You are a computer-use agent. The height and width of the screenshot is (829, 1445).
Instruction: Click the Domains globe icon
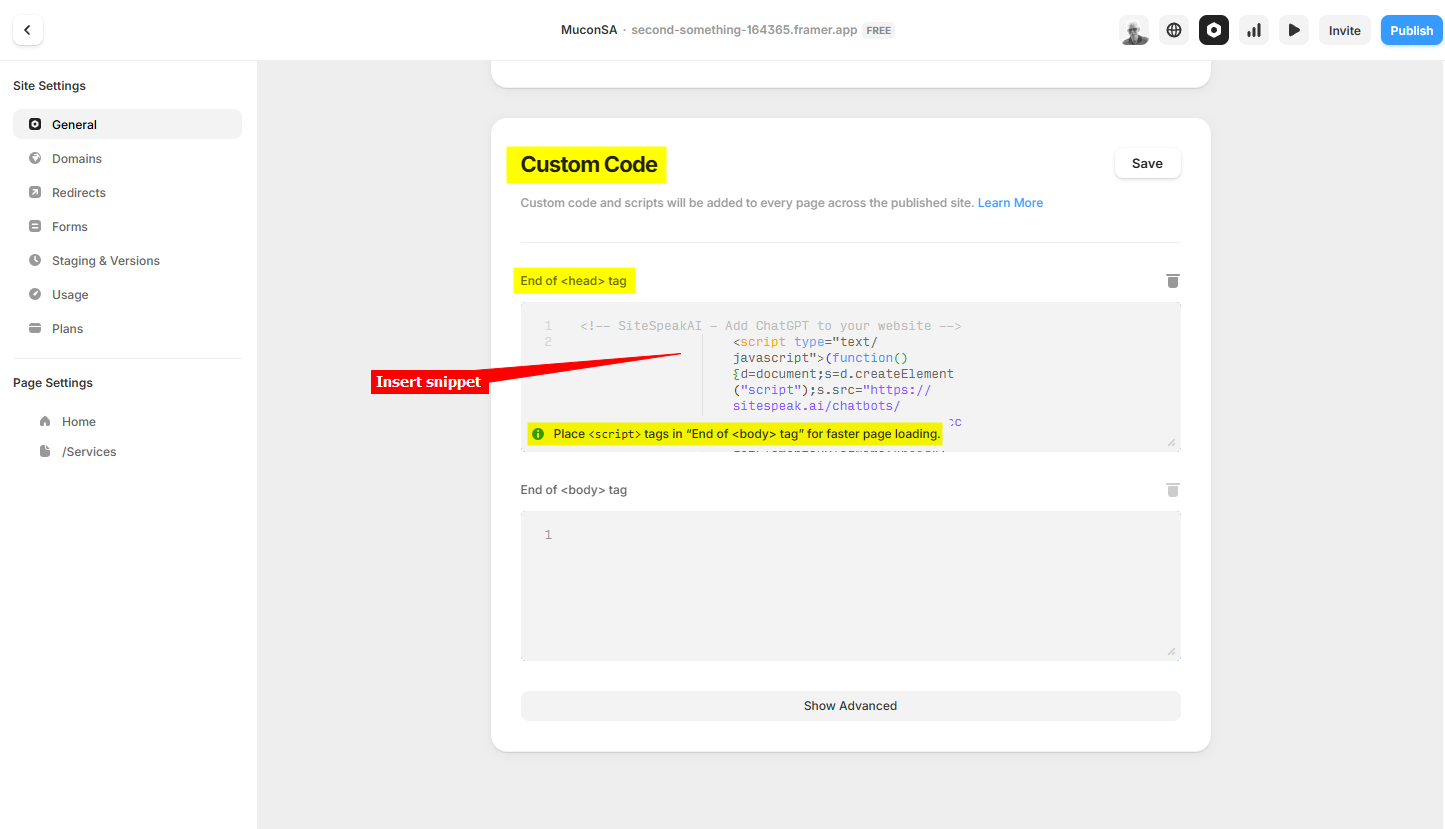pos(35,159)
